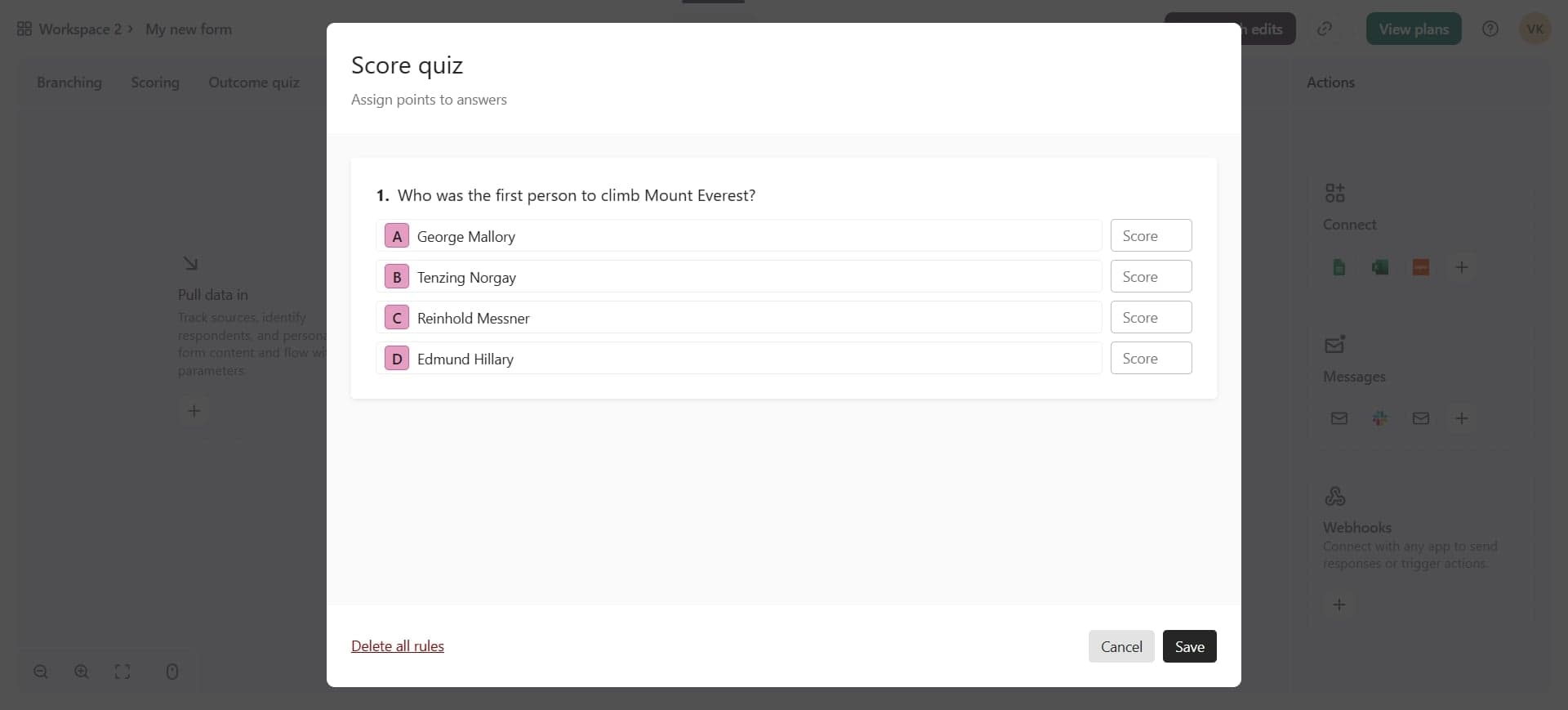Click the link sharing icon in top bar
1568x710 pixels.
click(x=1325, y=29)
